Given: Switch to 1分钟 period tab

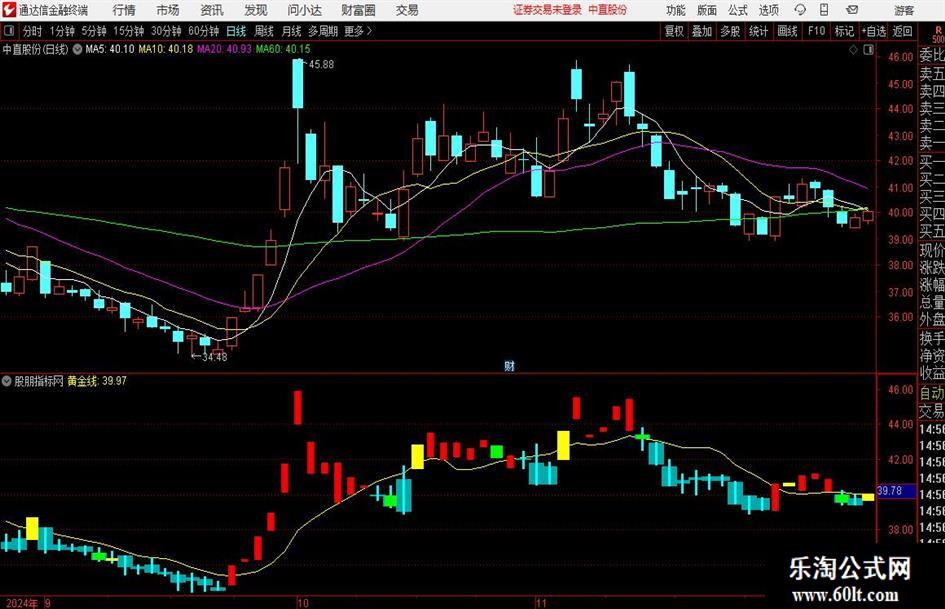Looking at the screenshot, I should 61,31.
